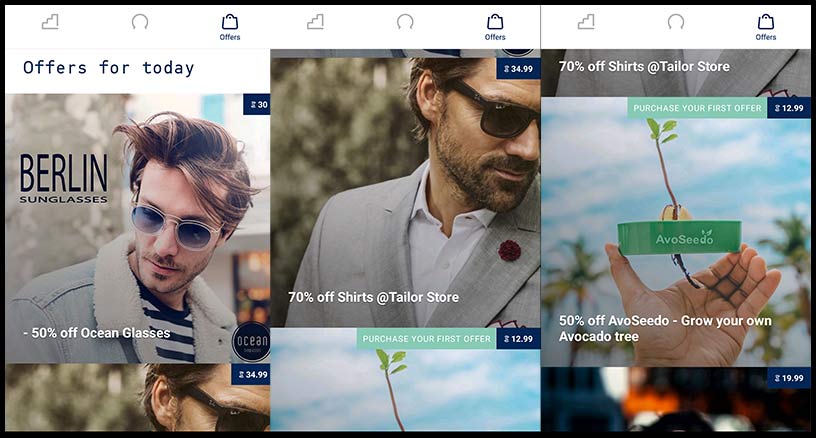Open the Berlin Sunglasses offer image
The image size is (816, 438).
(x=137, y=228)
